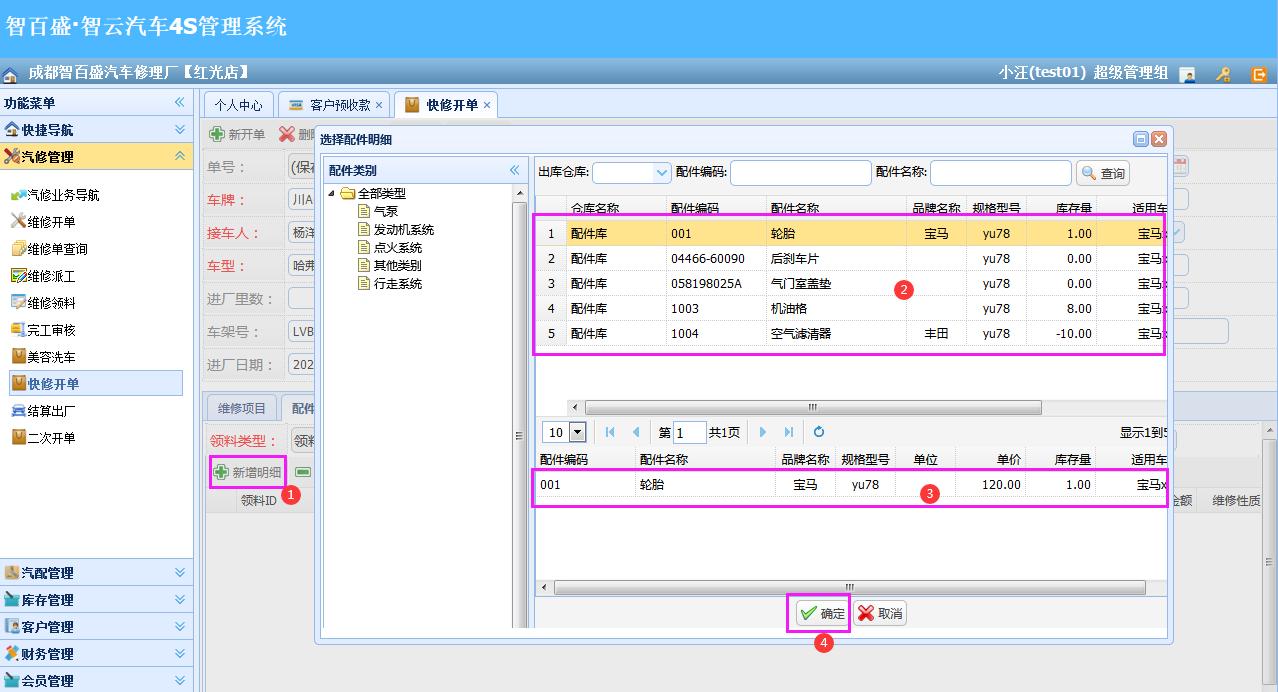1278x692 pixels.
Task: Go to next page with blue arrow icon
Action: point(763,432)
